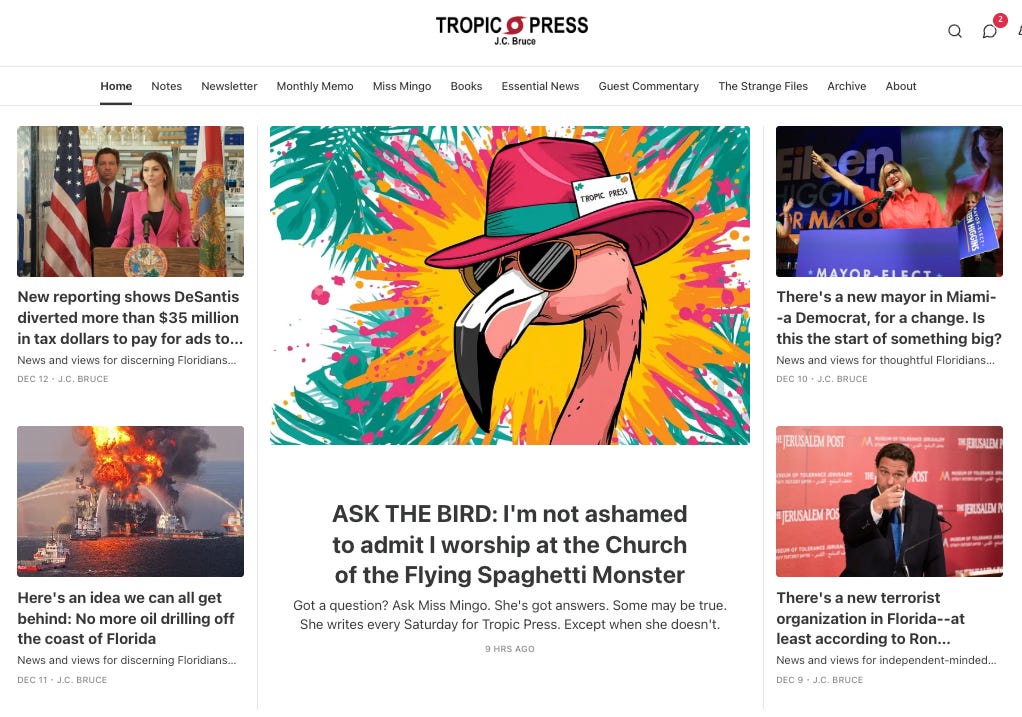Screen dimensions: 1022x717
Task: Open the DeSantis podium photo thumbnail
Action: (x=130, y=201)
